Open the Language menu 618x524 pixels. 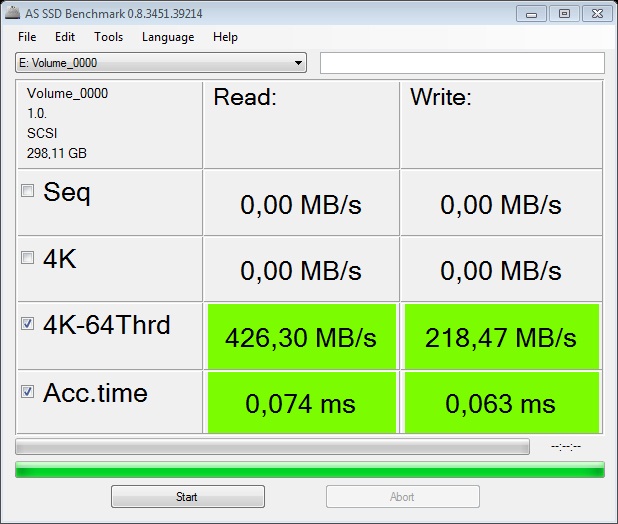pos(168,37)
